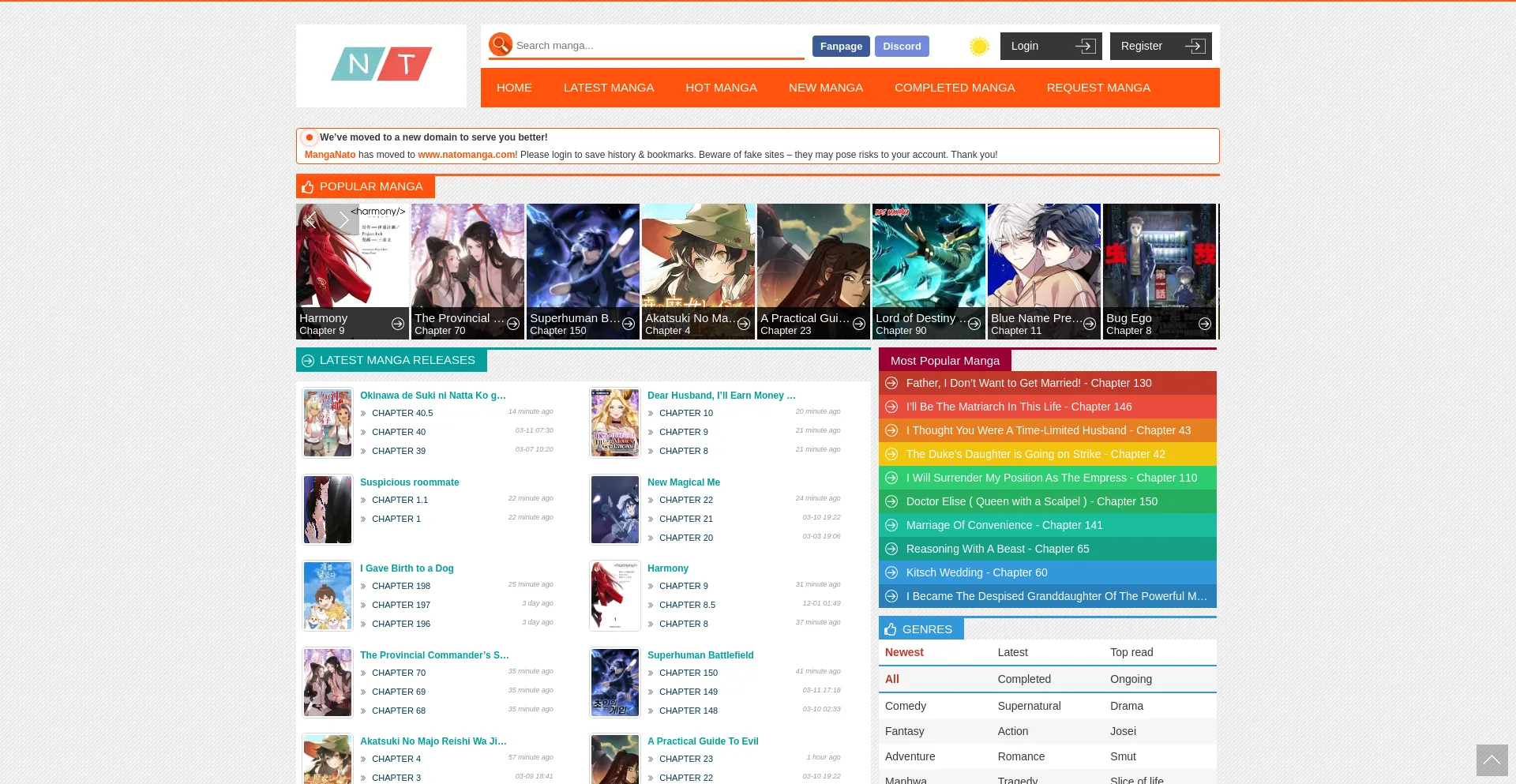The height and width of the screenshot is (784, 1516).
Task: Select the Newest genre filter
Action: (x=904, y=652)
